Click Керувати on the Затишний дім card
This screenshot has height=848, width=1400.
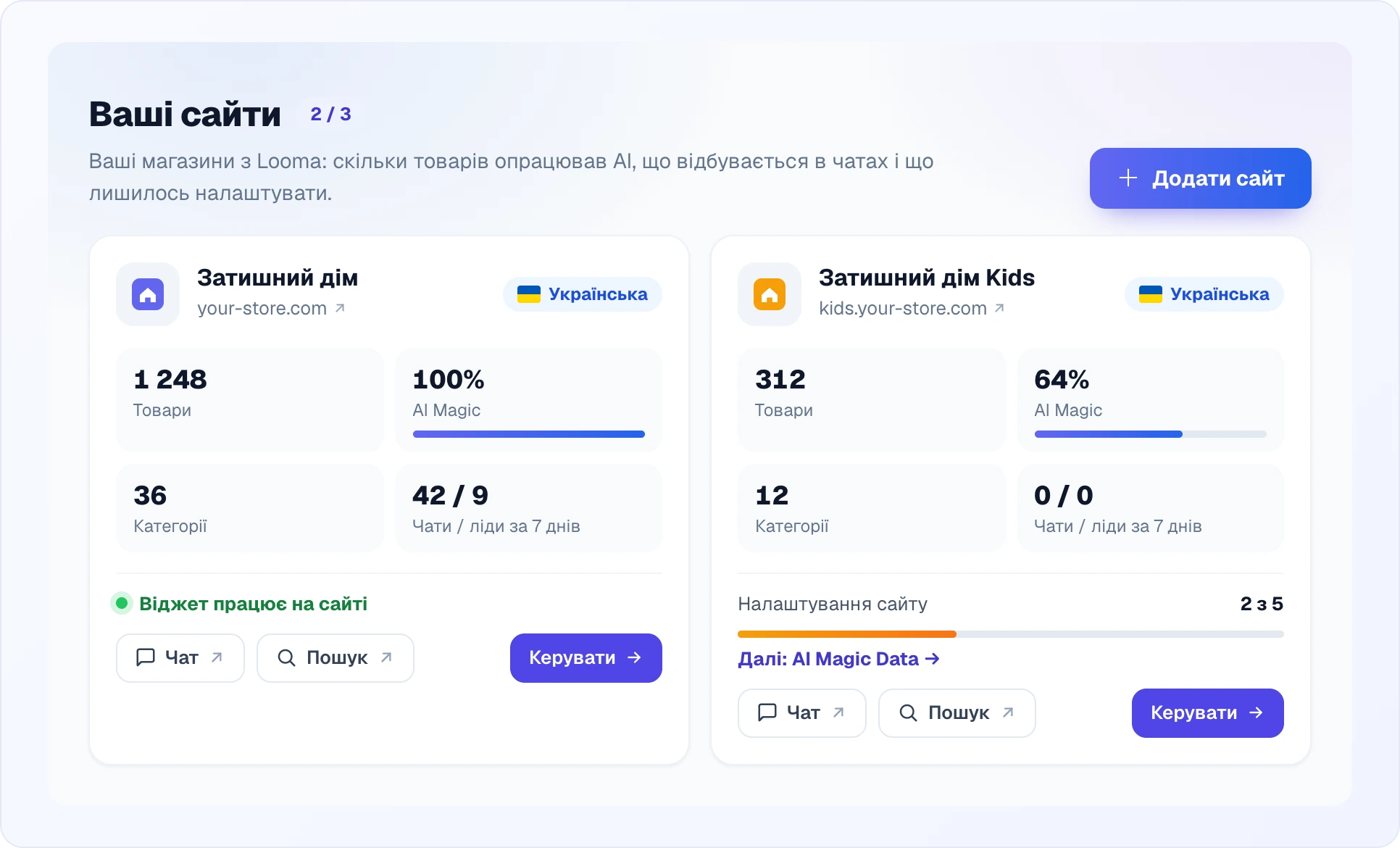586,658
